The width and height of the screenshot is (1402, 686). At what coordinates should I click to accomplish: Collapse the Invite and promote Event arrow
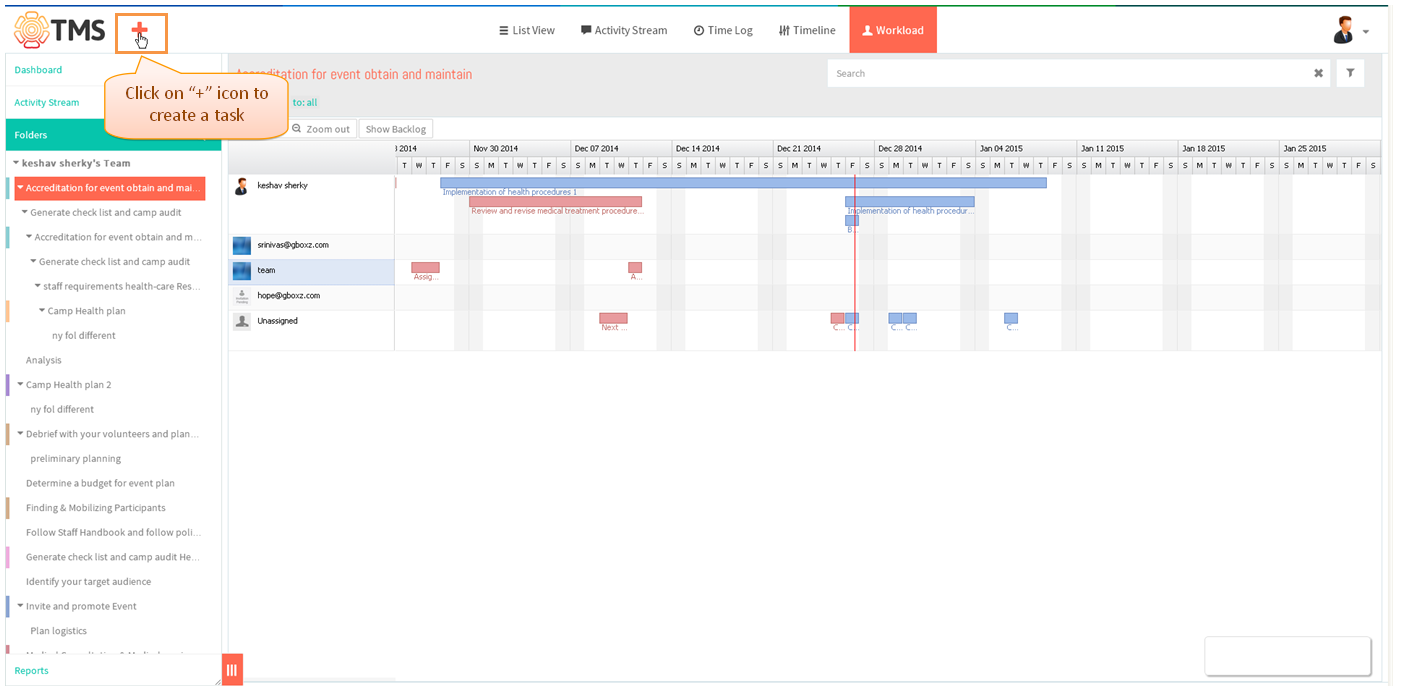[x=21, y=606]
